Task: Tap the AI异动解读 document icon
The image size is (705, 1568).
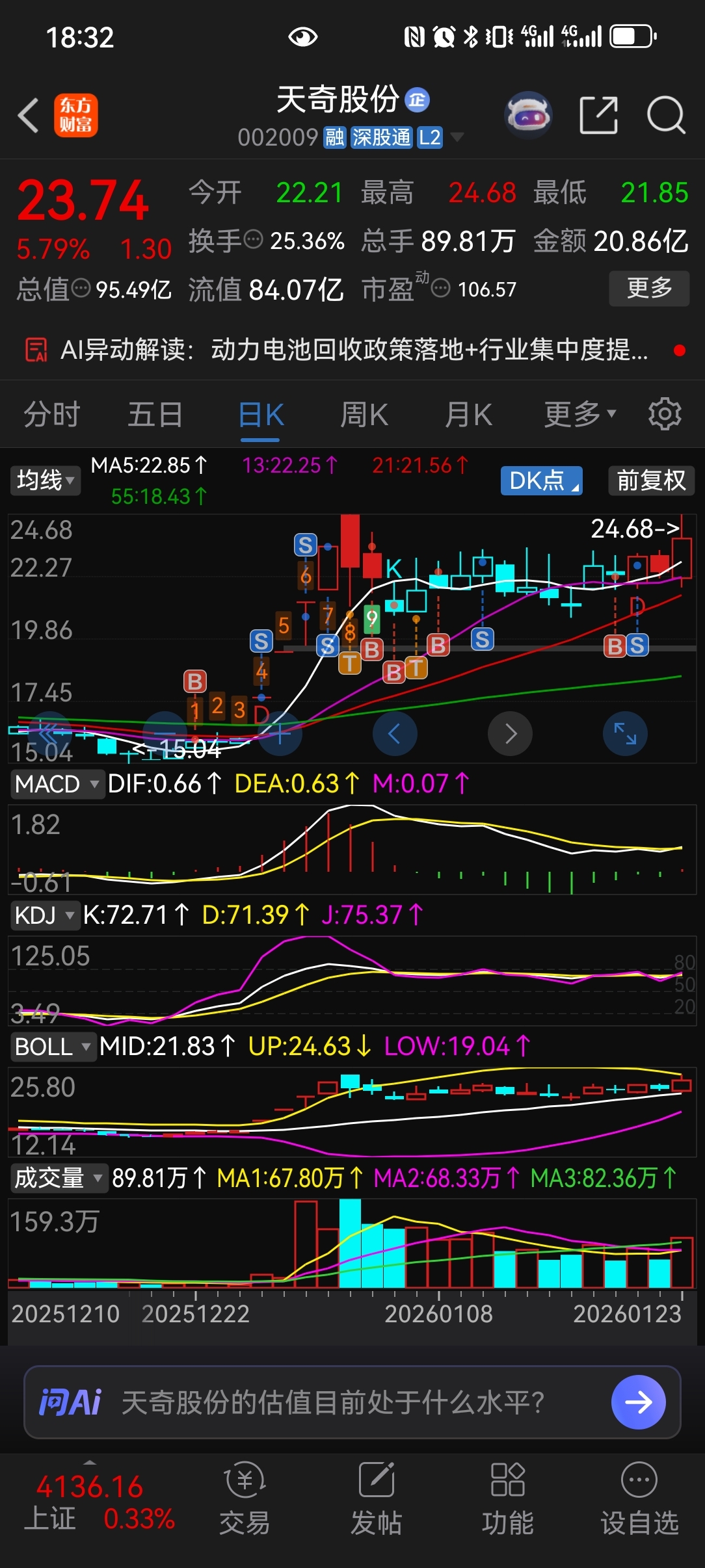Action: [x=36, y=350]
